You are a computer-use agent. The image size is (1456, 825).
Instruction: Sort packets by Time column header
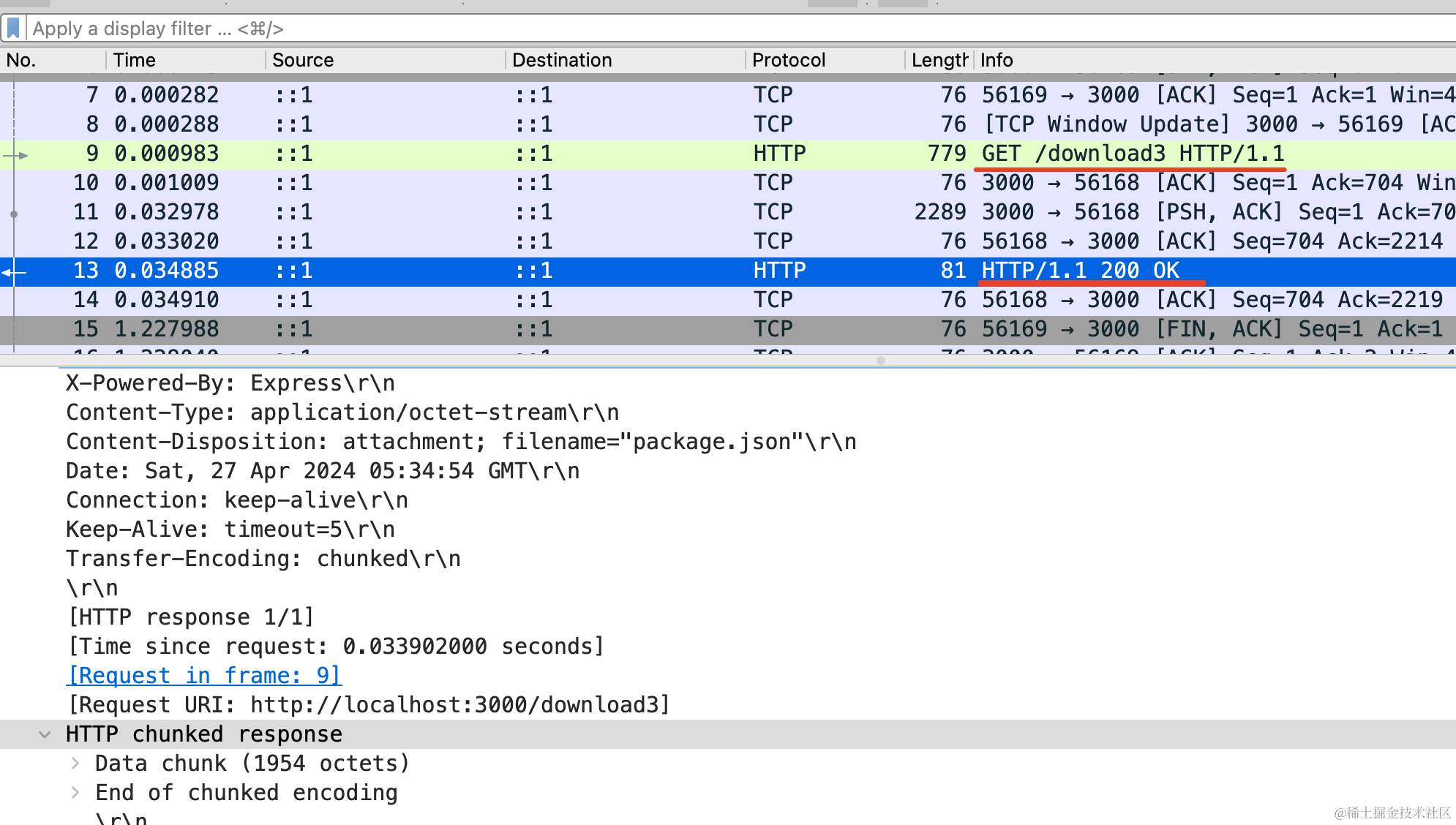tap(135, 60)
